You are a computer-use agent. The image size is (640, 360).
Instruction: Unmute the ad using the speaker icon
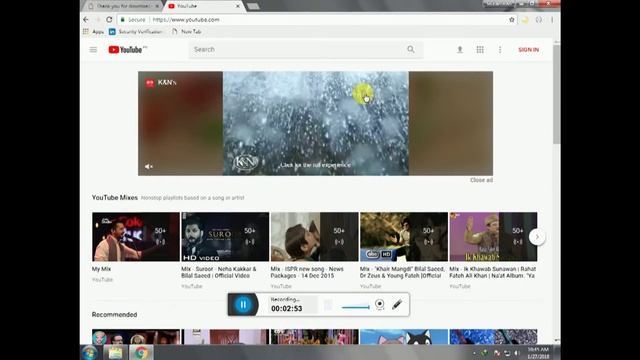coord(149,167)
